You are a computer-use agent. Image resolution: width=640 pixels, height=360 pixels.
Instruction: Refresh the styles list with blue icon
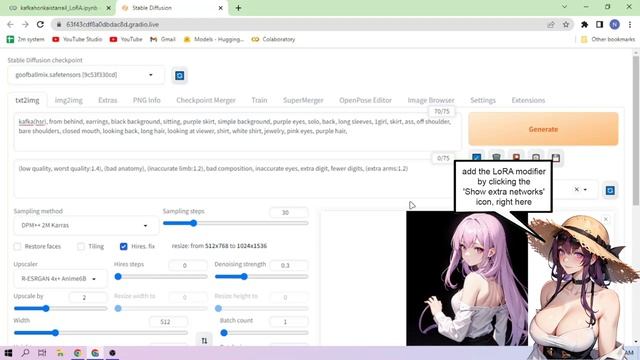(610, 190)
